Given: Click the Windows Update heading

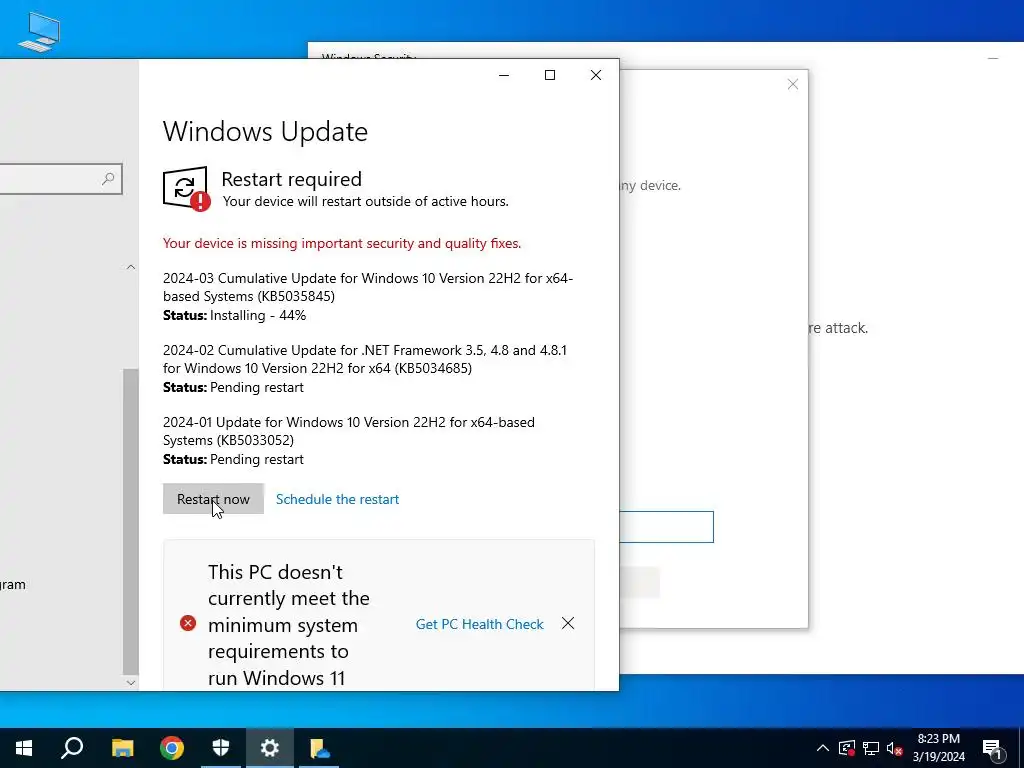Looking at the screenshot, I should (265, 132).
